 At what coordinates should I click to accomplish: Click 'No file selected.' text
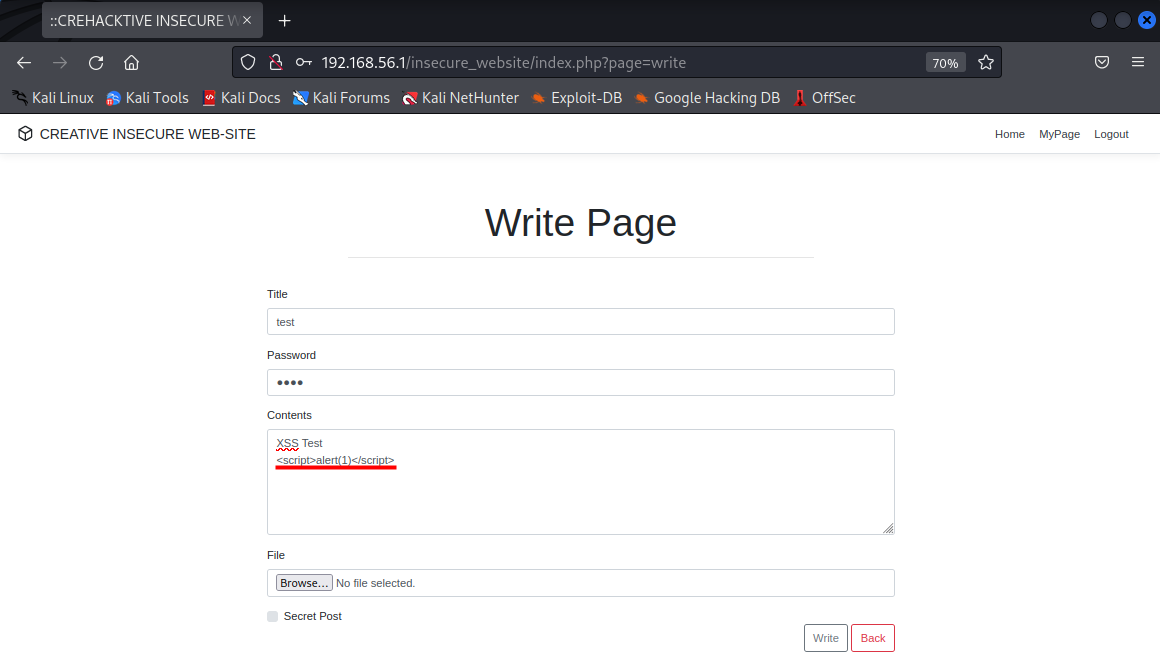(x=376, y=583)
